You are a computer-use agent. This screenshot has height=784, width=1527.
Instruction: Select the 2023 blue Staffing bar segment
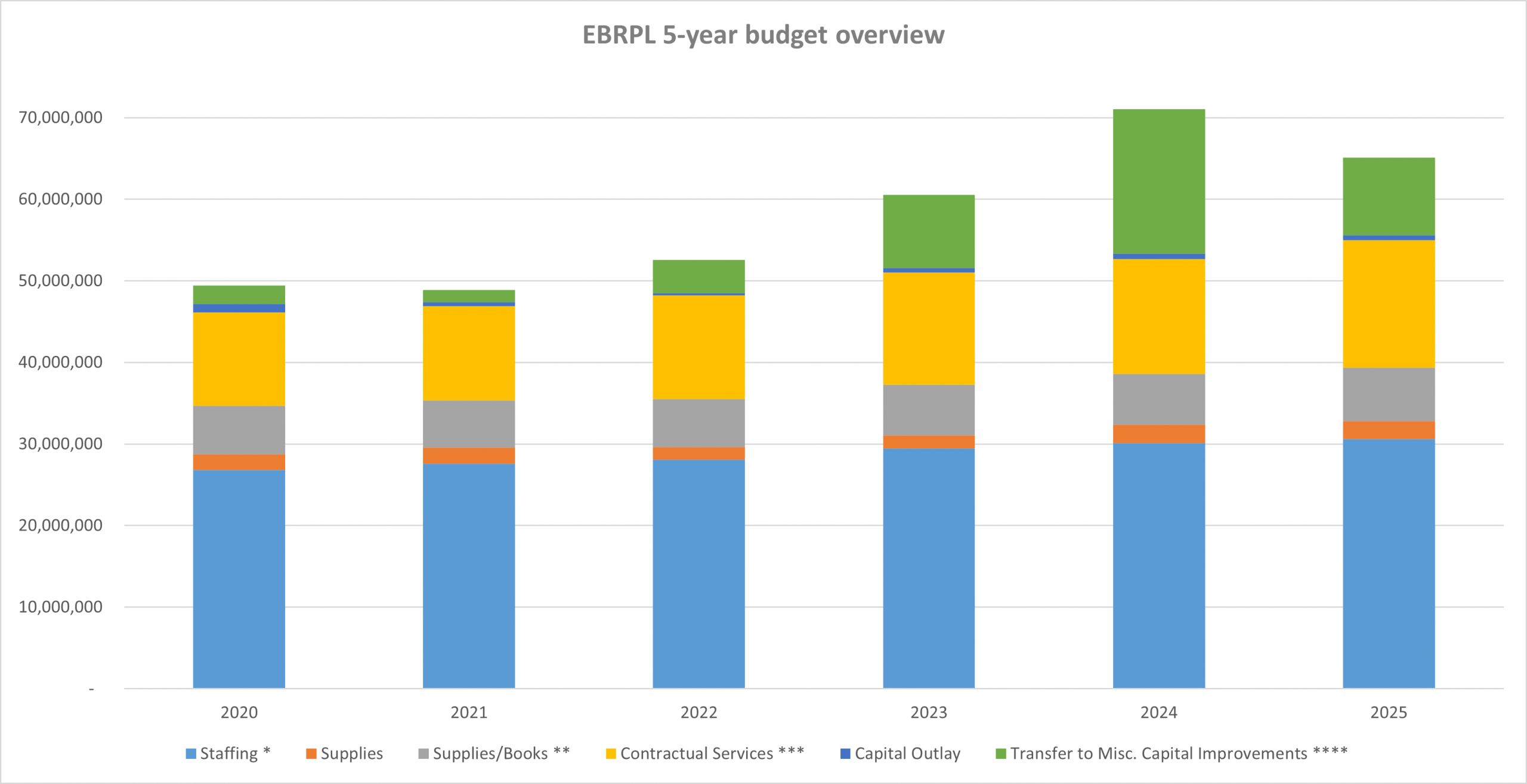[x=929, y=568]
